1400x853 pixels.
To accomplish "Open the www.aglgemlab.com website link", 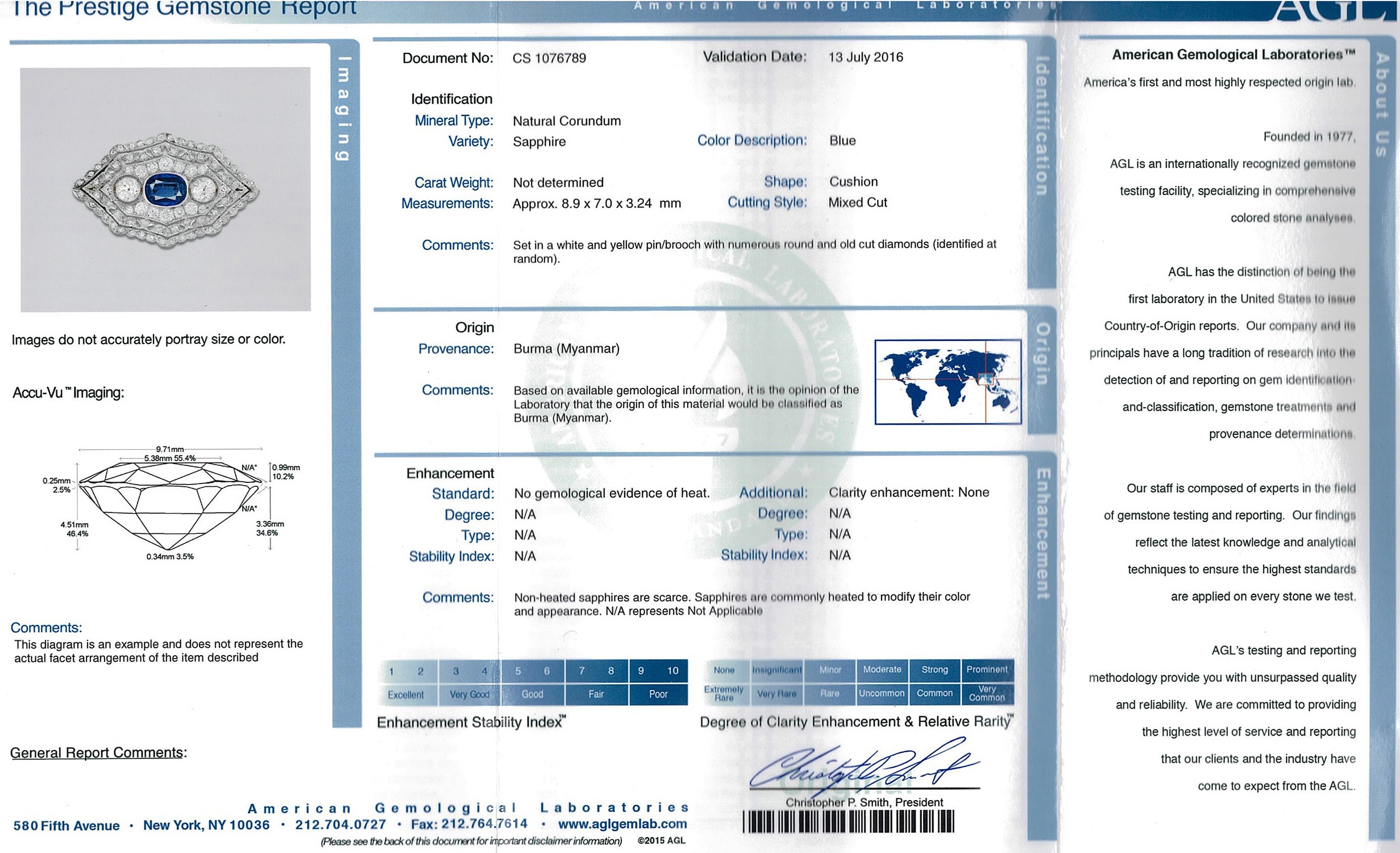I will point(622,824).
